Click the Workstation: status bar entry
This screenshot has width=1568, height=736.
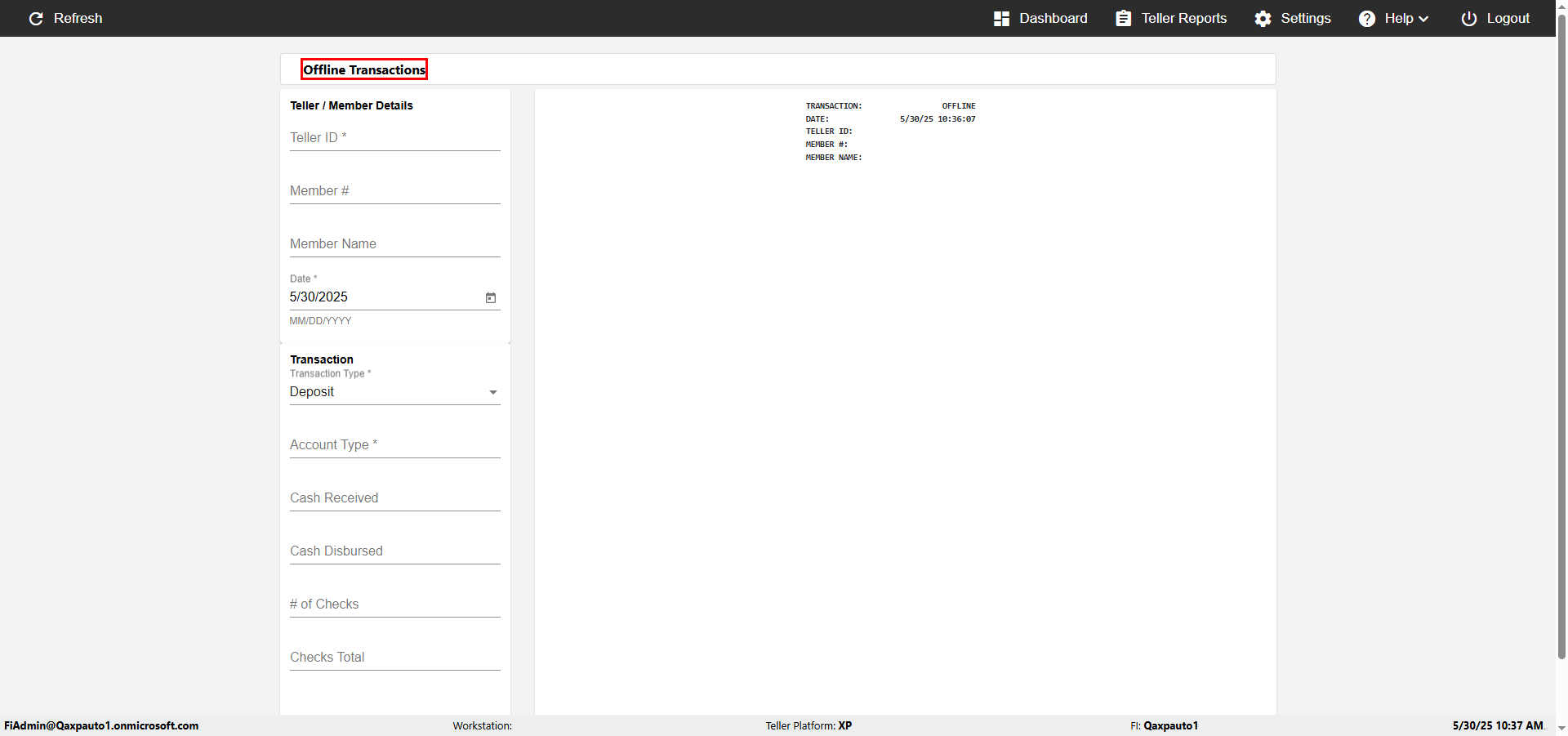tap(483, 725)
